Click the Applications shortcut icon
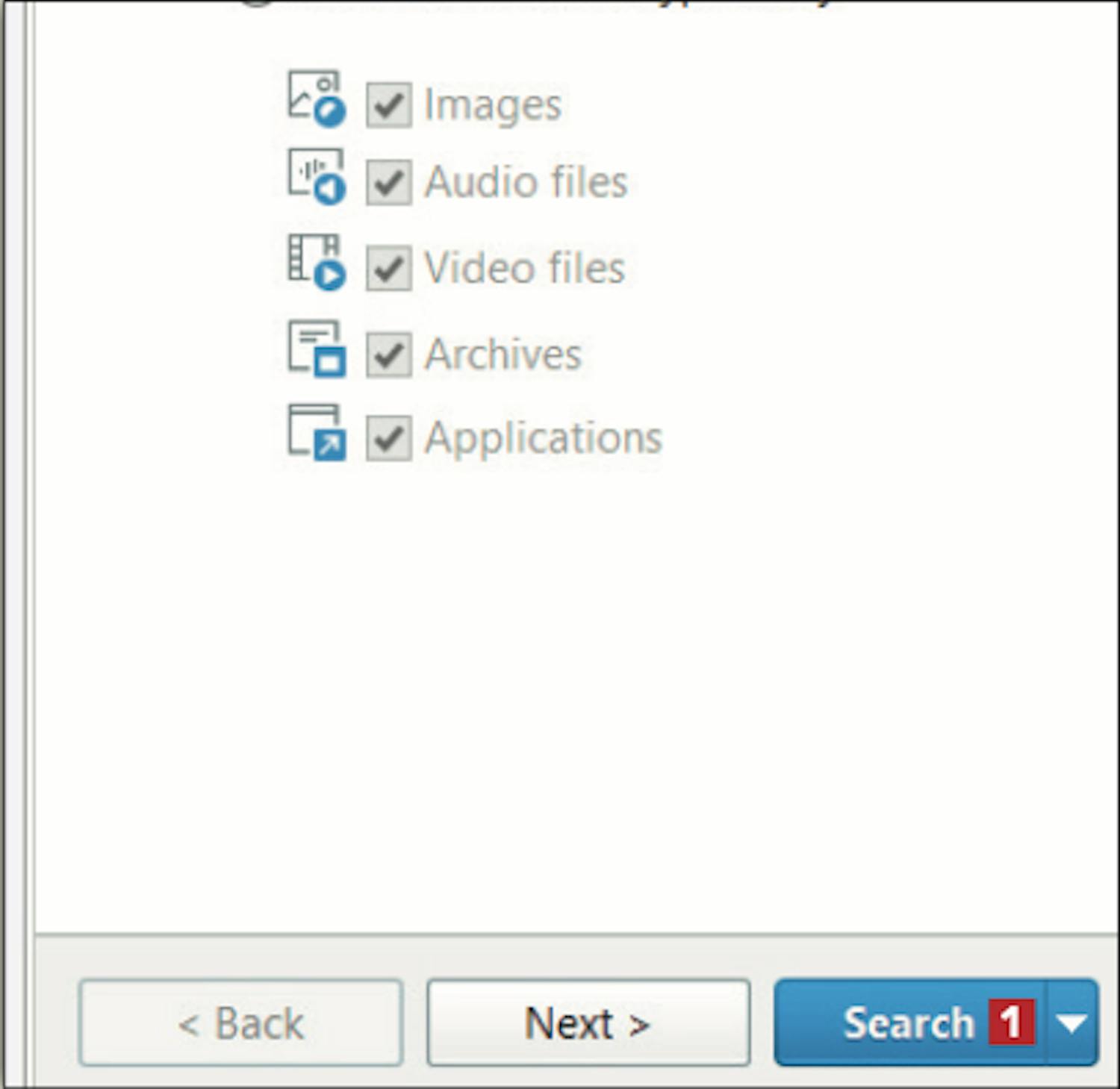The height and width of the screenshot is (1089, 1120). 317,432
